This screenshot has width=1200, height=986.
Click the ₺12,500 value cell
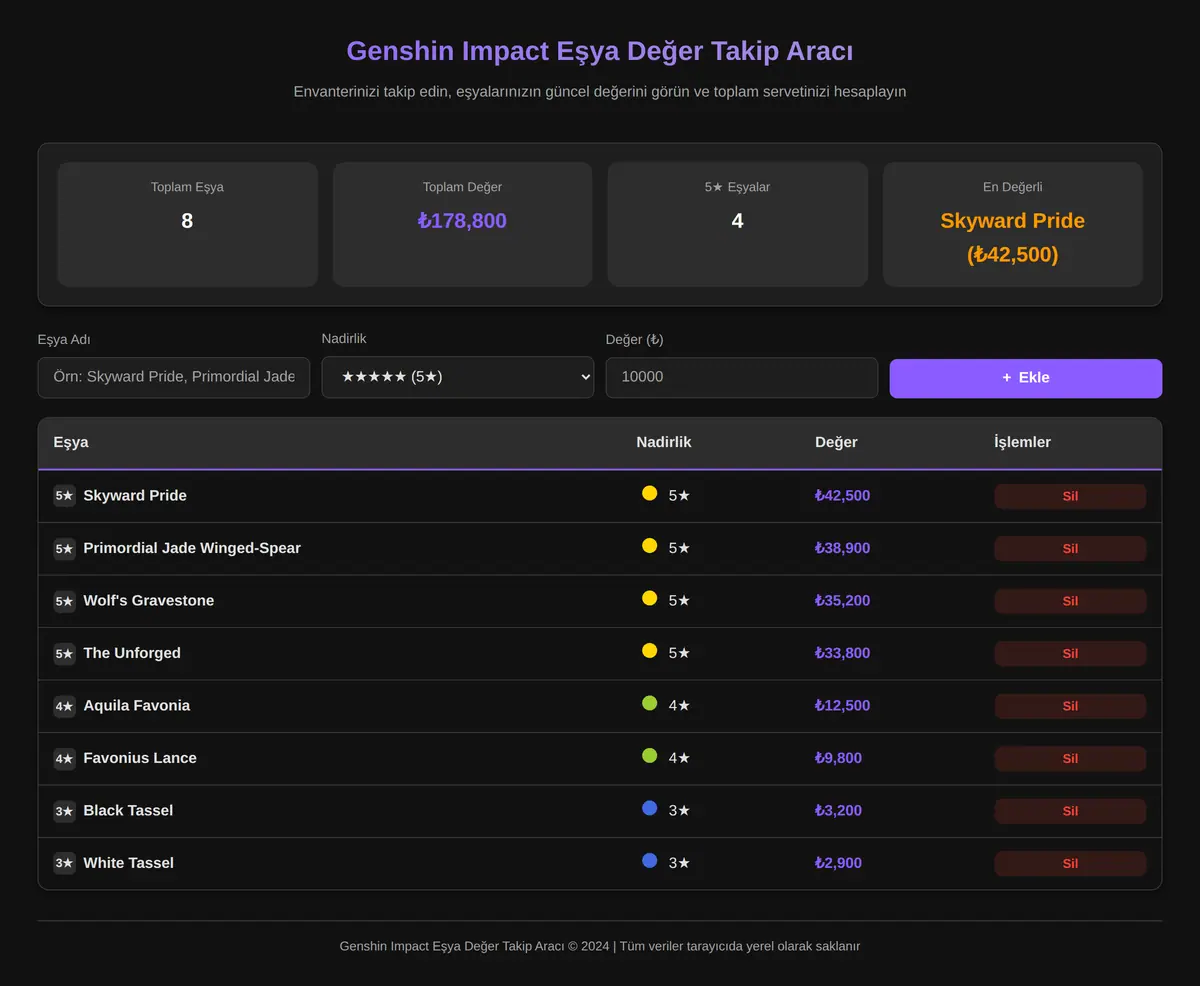pos(842,706)
